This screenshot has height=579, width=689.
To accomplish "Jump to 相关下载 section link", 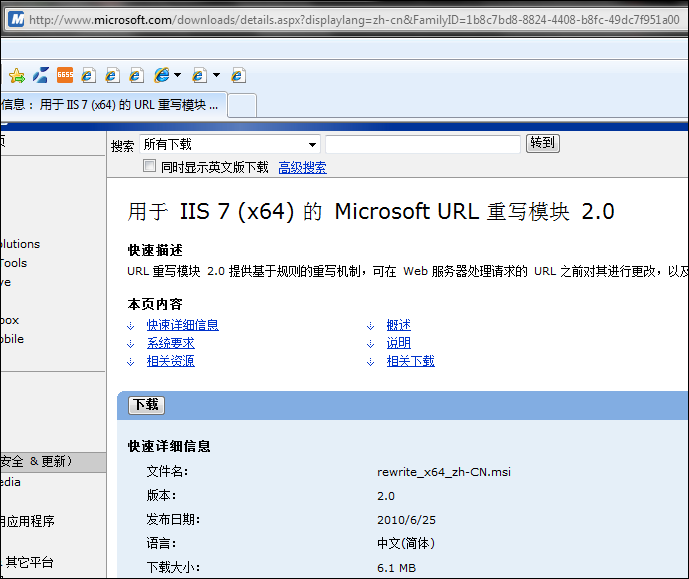I will pyautogui.click(x=410, y=361).
